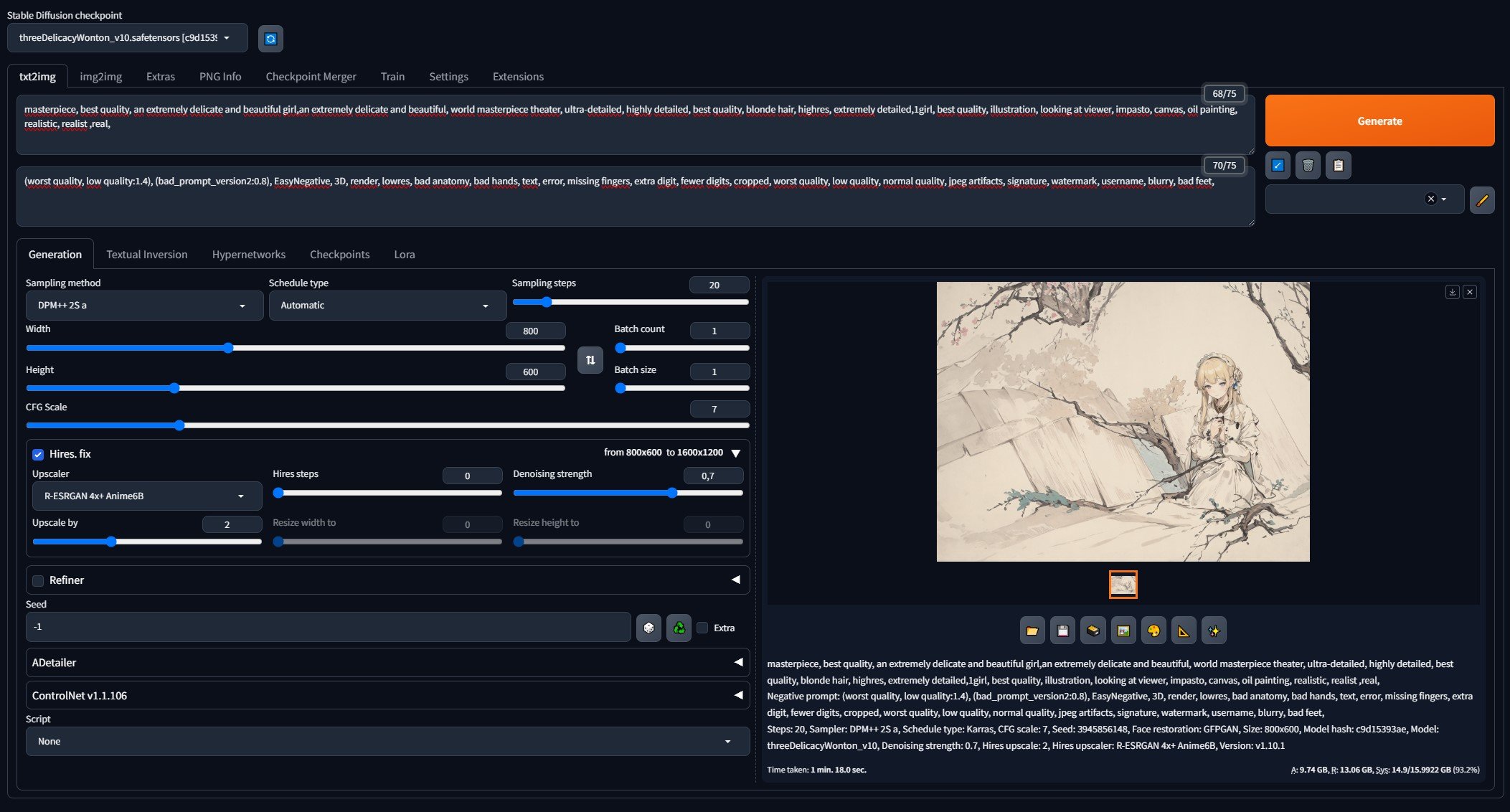The width and height of the screenshot is (1510, 812).
Task: Click the pencil edit-style icon
Action: pyautogui.click(x=1482, y=200)
